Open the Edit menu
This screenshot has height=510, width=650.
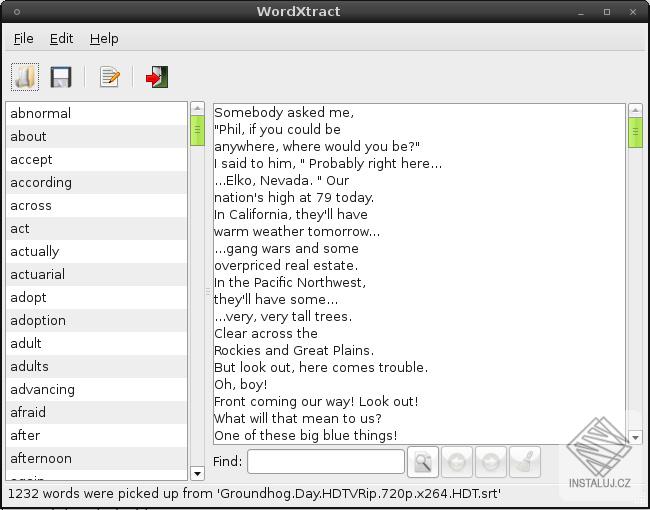pos(61,39)
